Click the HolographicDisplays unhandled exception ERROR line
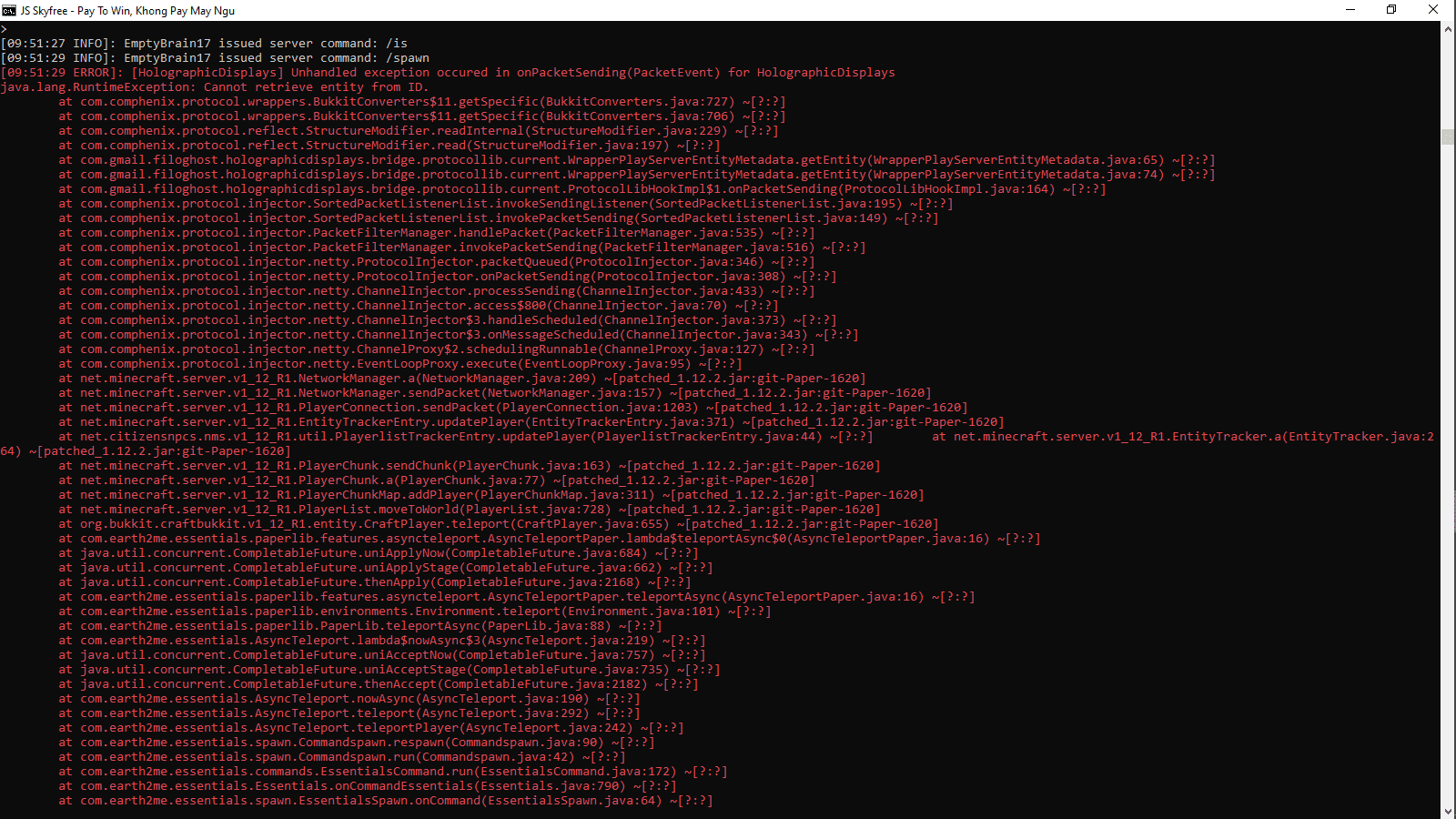Image resolution: width=1456 pixels, height=819 pixels. [x=448, y=73]
